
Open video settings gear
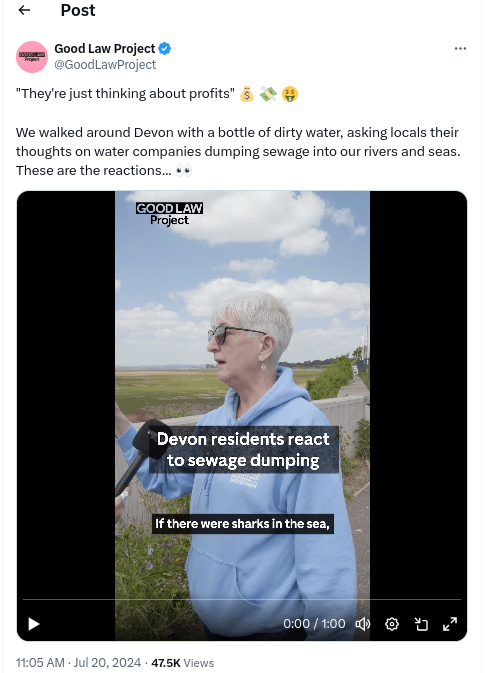(391, 624)
